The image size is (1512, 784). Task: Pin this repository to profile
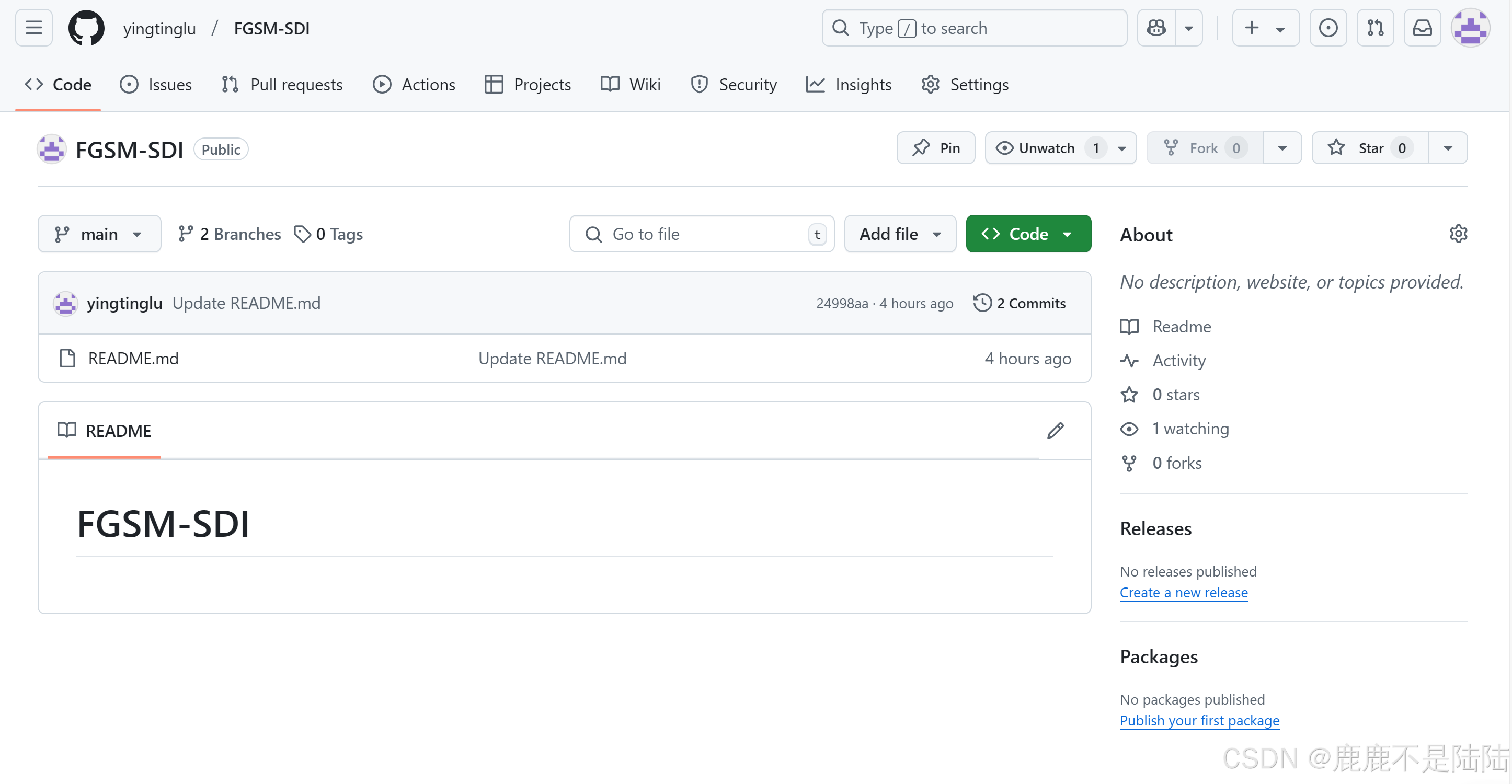(x=936, y=148)
